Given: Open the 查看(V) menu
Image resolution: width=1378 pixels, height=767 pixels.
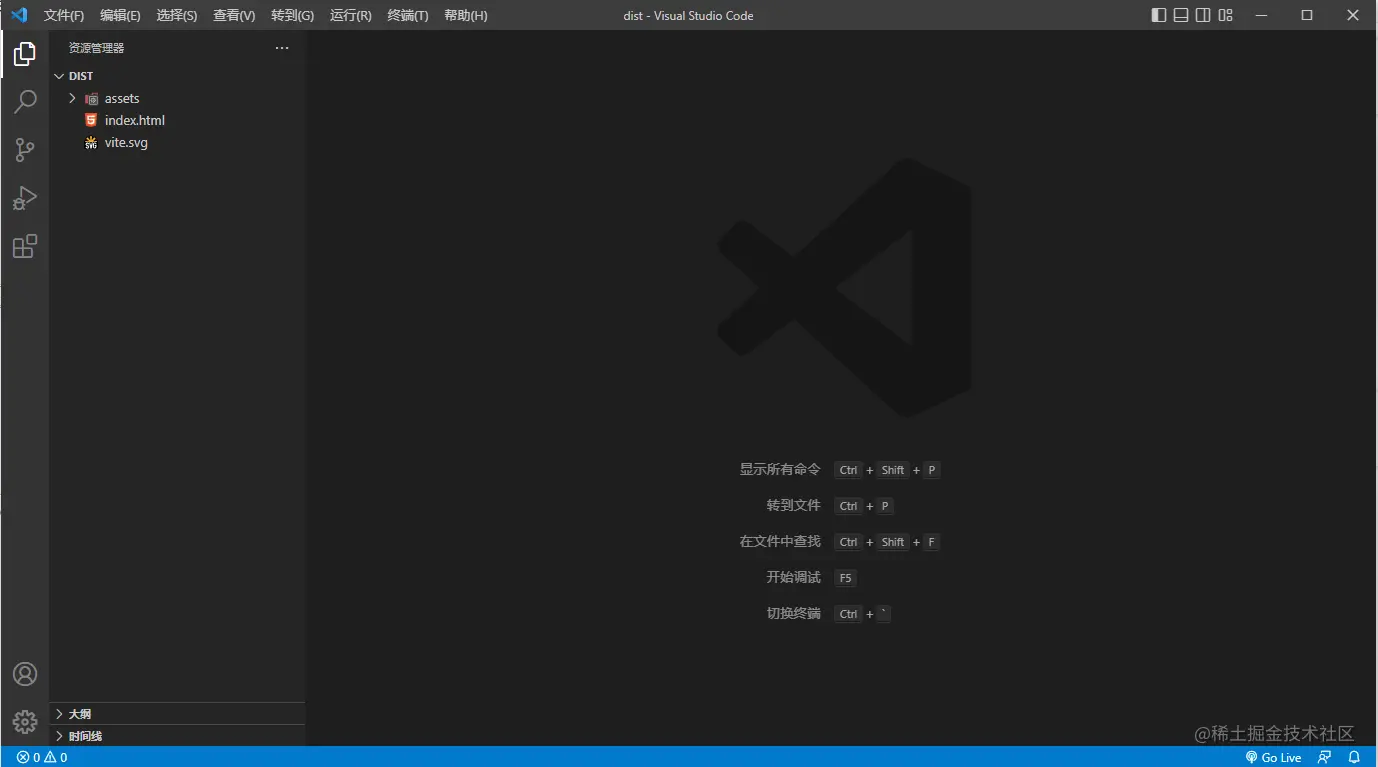Looking at the screenshot, I should coord(234,16).
